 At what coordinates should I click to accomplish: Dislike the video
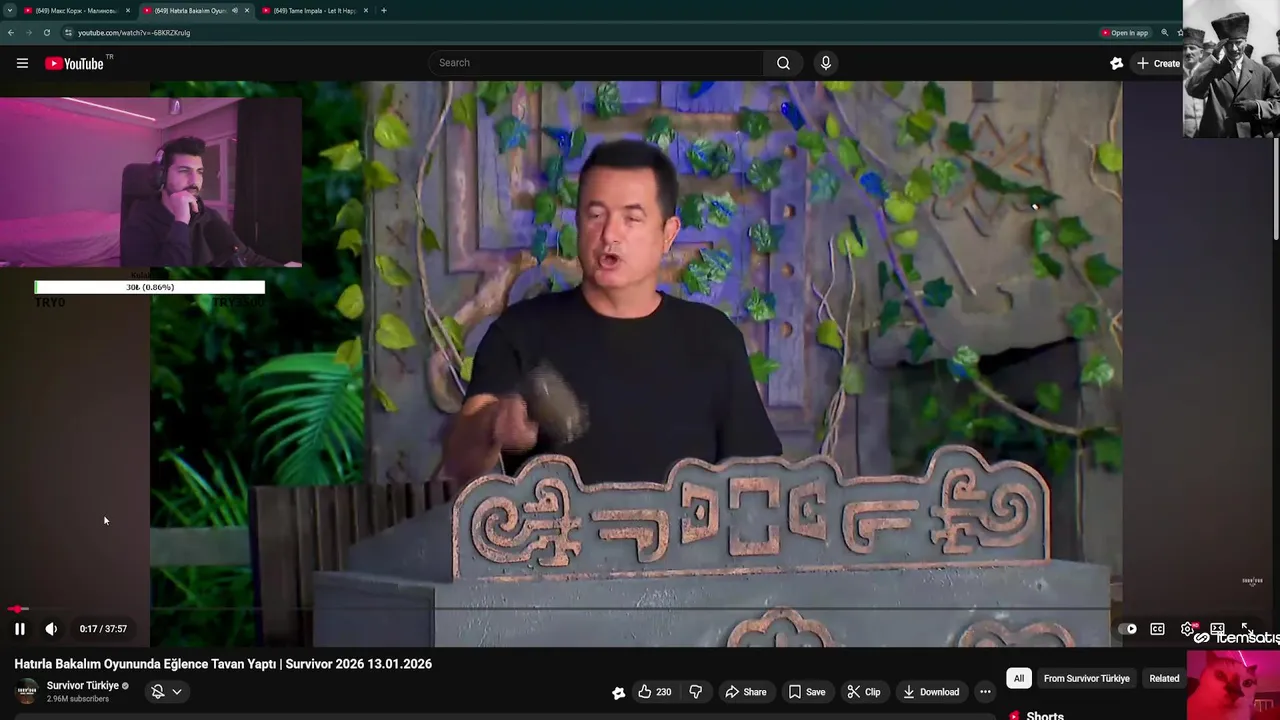coord(696,692)
